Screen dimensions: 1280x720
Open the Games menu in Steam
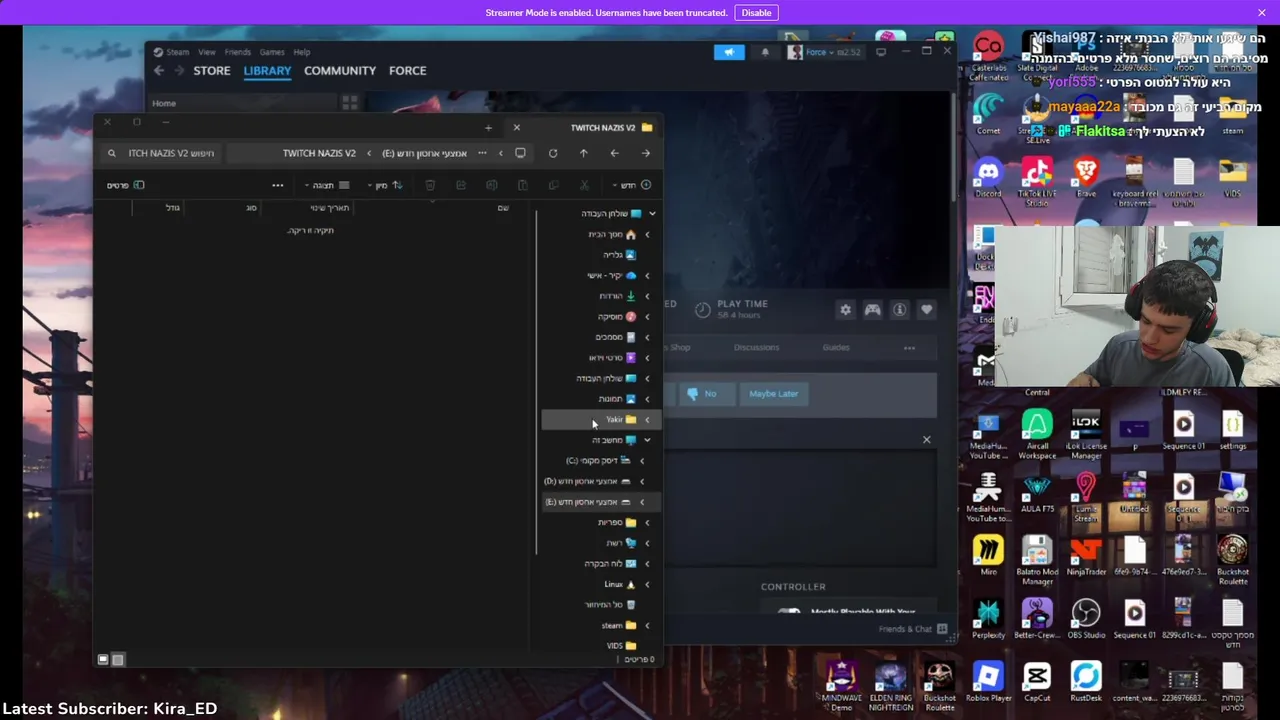[272, 52]
